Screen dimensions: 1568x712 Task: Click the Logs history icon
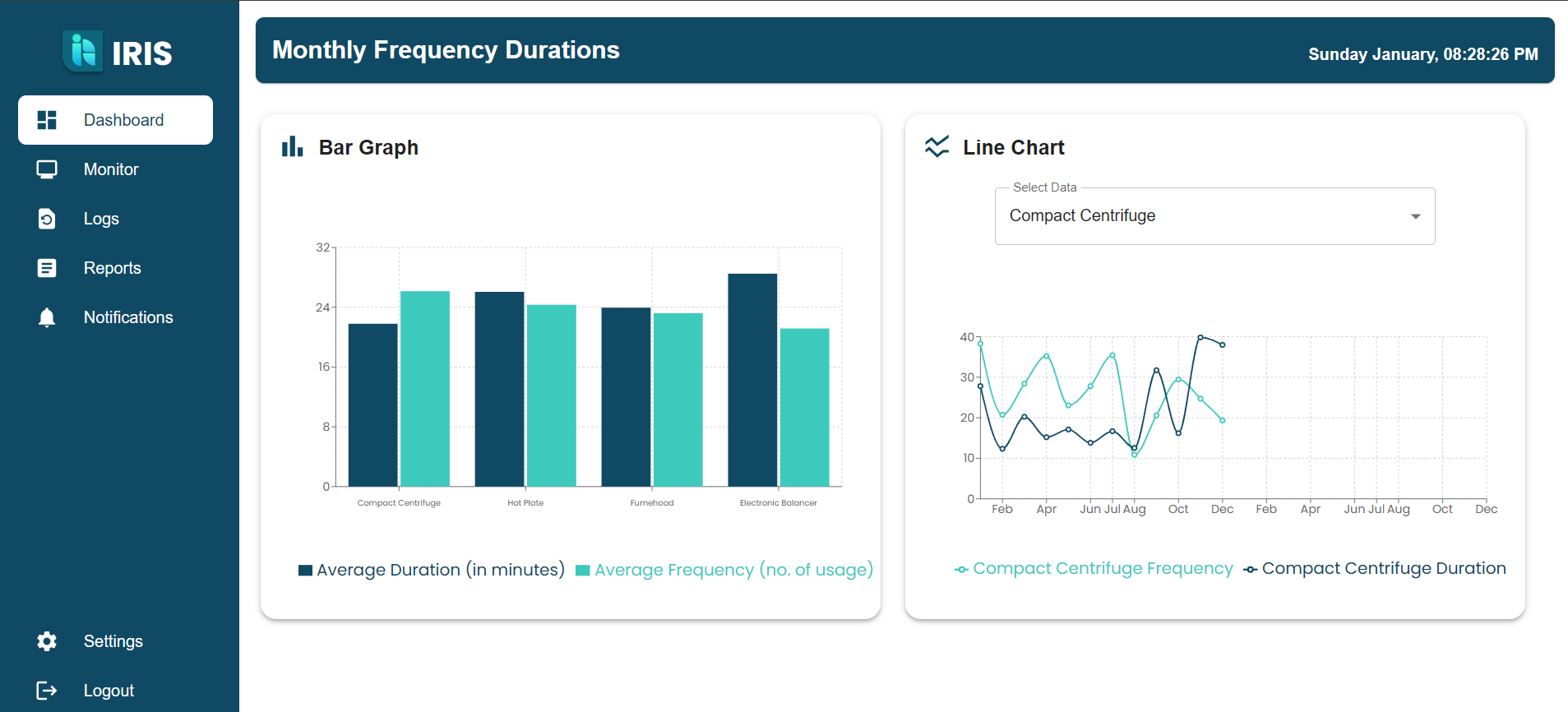[47, 219]
